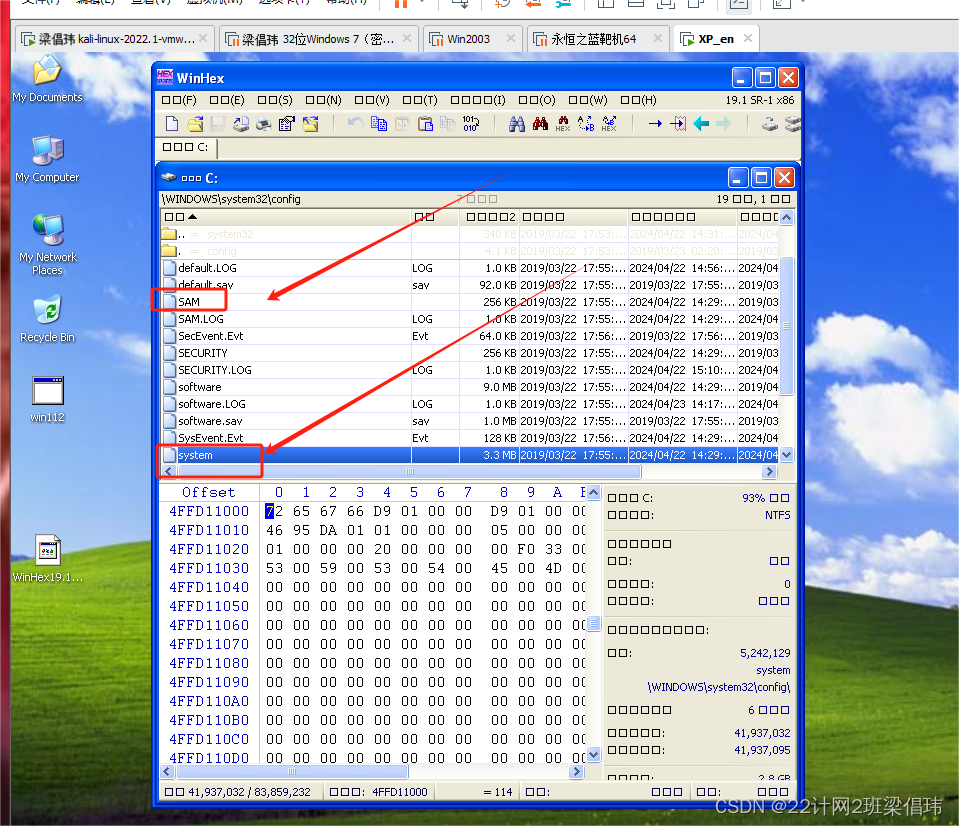Open the (E) menu in WinHex

tap(227, 100)
